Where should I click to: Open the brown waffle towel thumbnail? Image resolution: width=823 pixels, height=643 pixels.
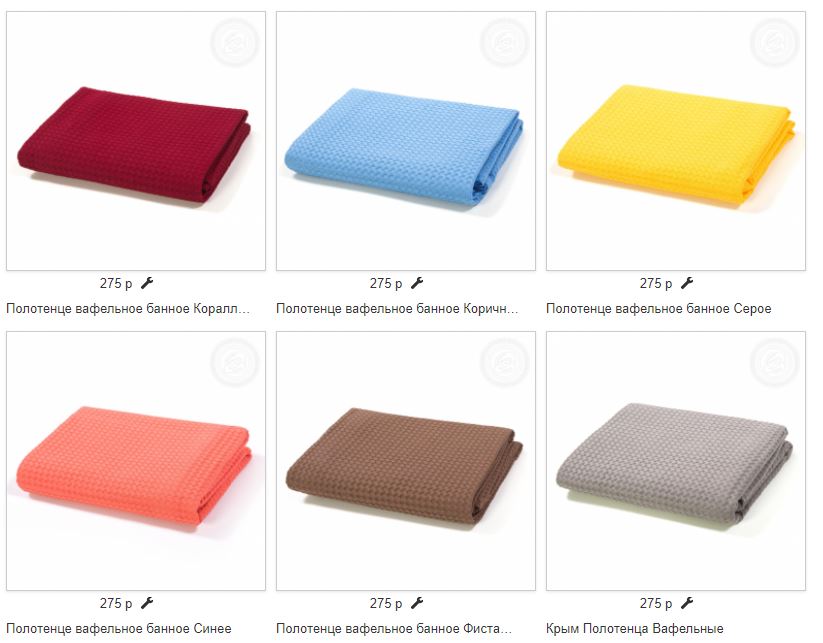pos(406,461)
